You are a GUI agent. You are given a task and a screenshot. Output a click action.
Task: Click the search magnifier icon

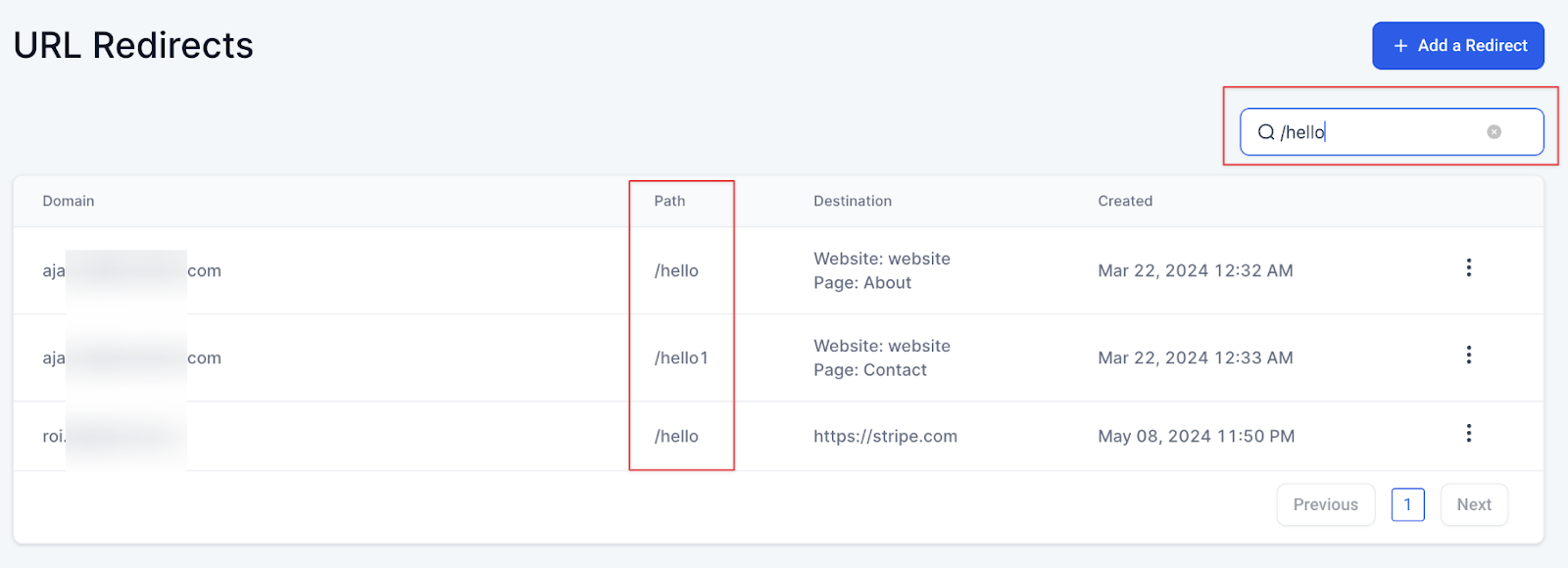point(1266,132)
